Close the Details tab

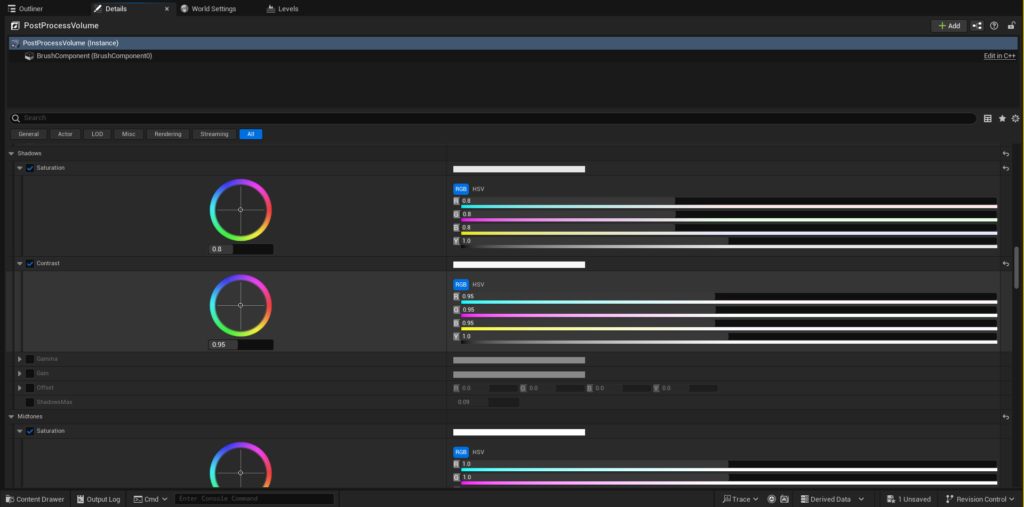167,9
